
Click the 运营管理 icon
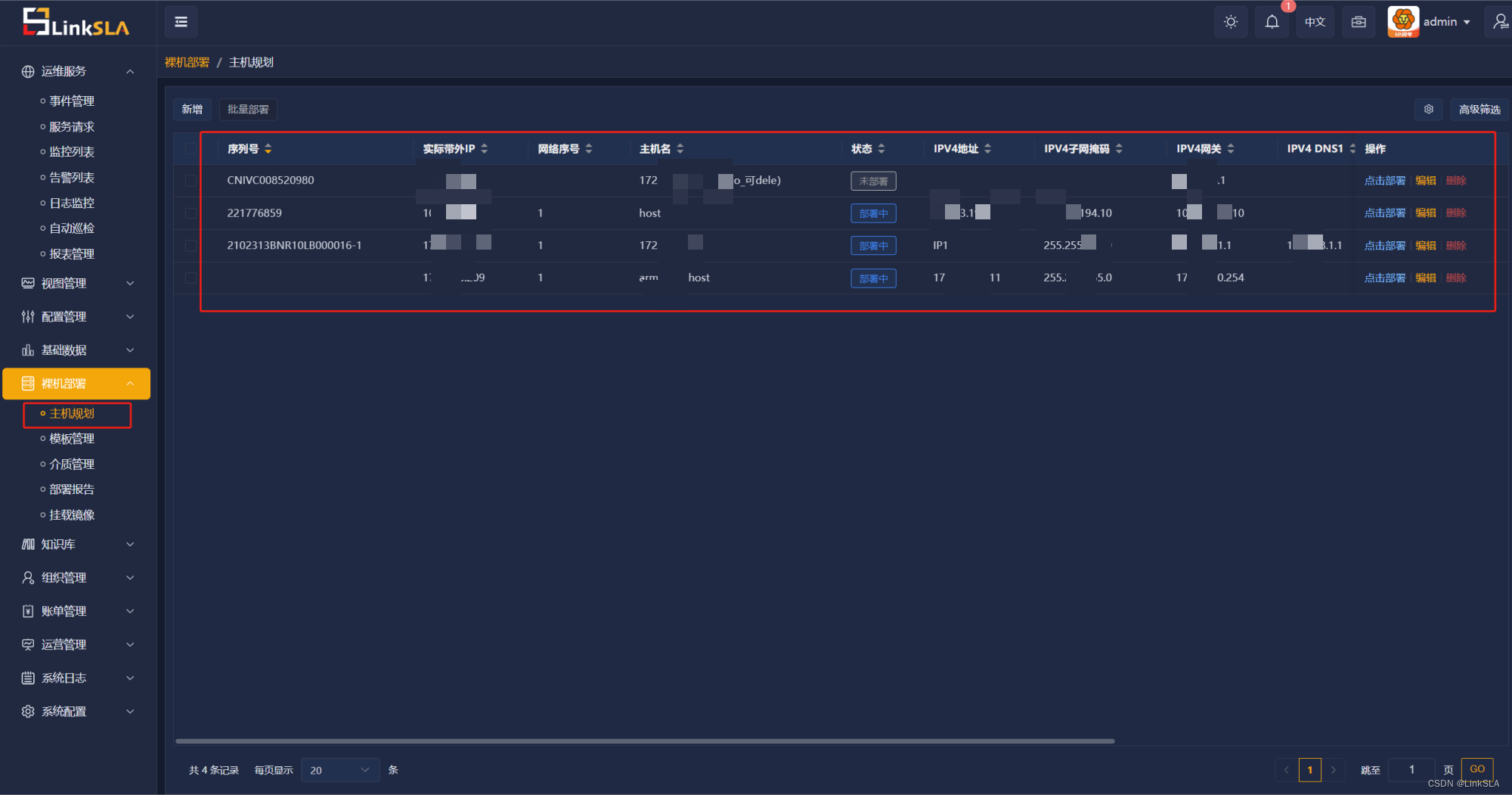click(28, 644)
